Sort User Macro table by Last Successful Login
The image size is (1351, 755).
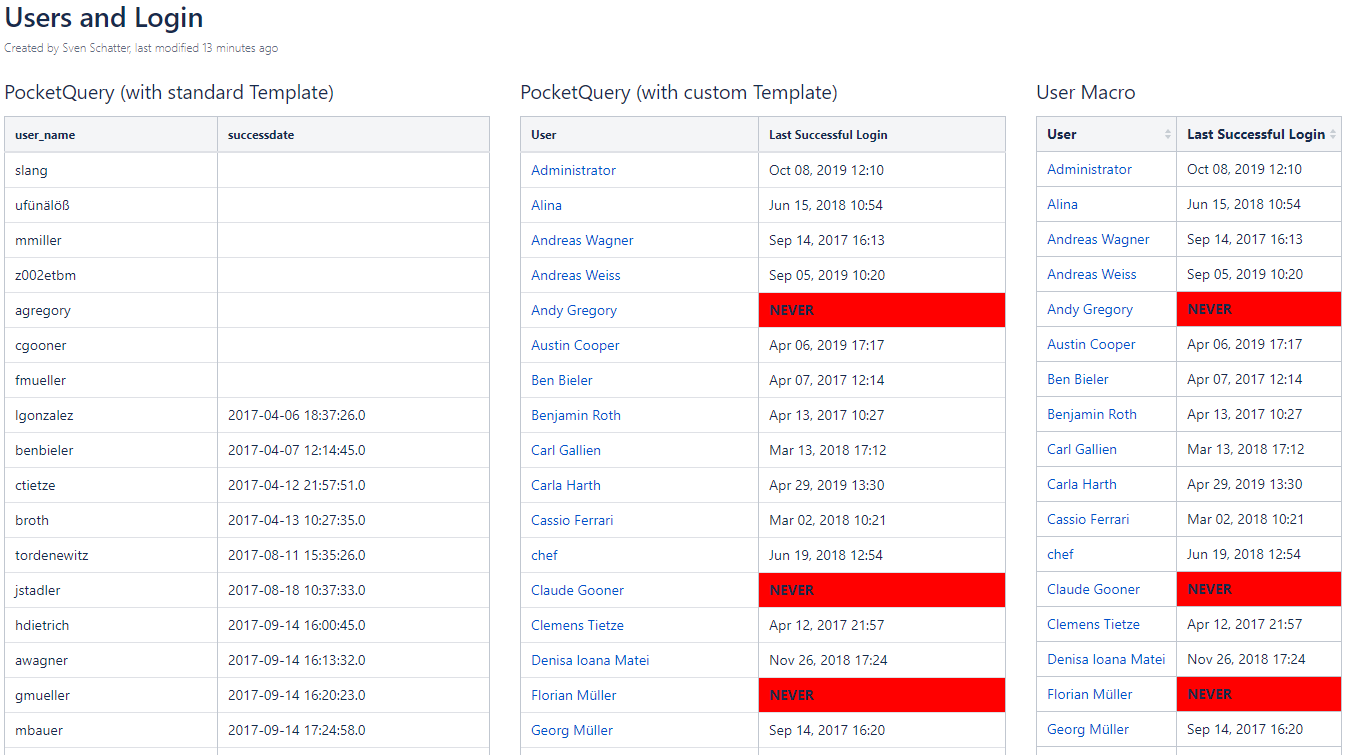tap(1258, 134)
